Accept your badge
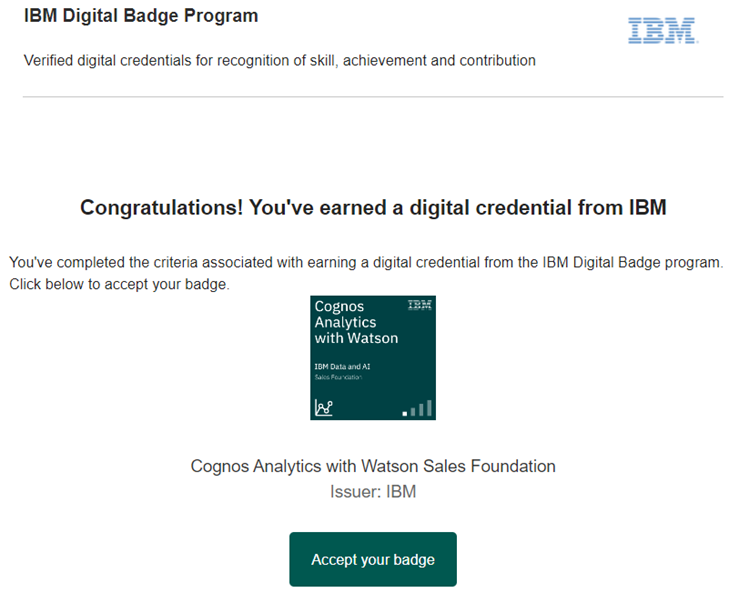Viewport: 739px width, 593px height. (373, 560)
